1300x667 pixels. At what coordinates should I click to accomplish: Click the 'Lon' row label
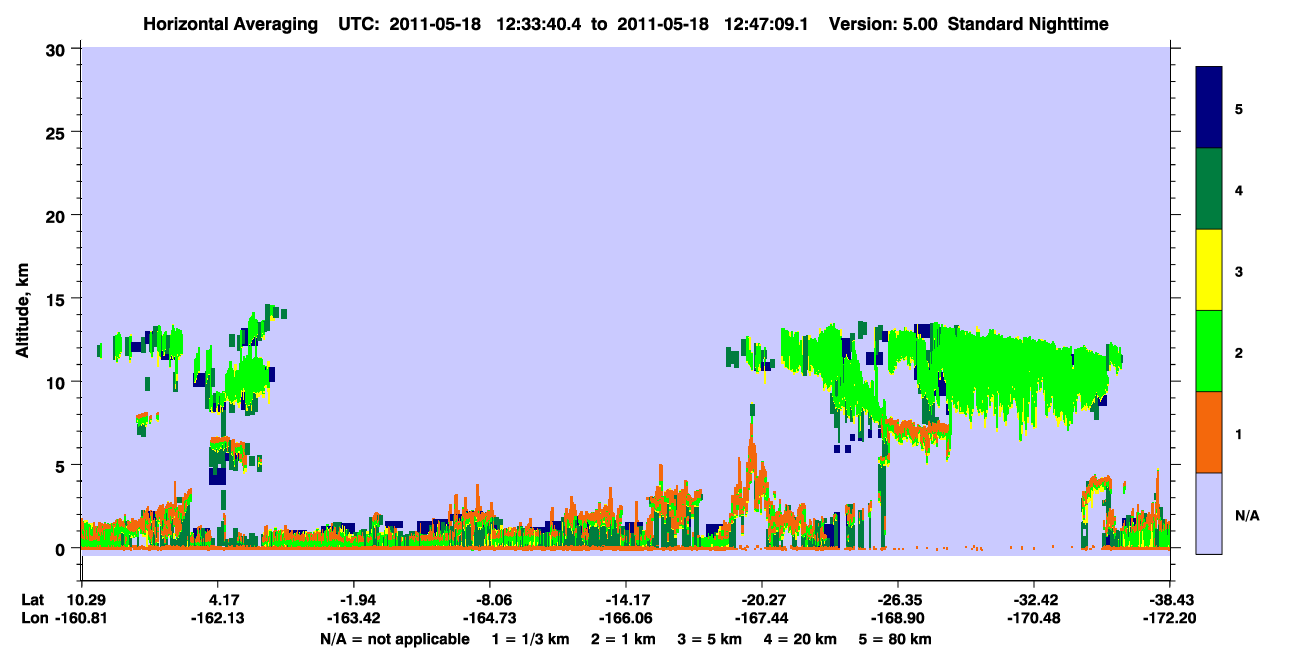point(33,618)
